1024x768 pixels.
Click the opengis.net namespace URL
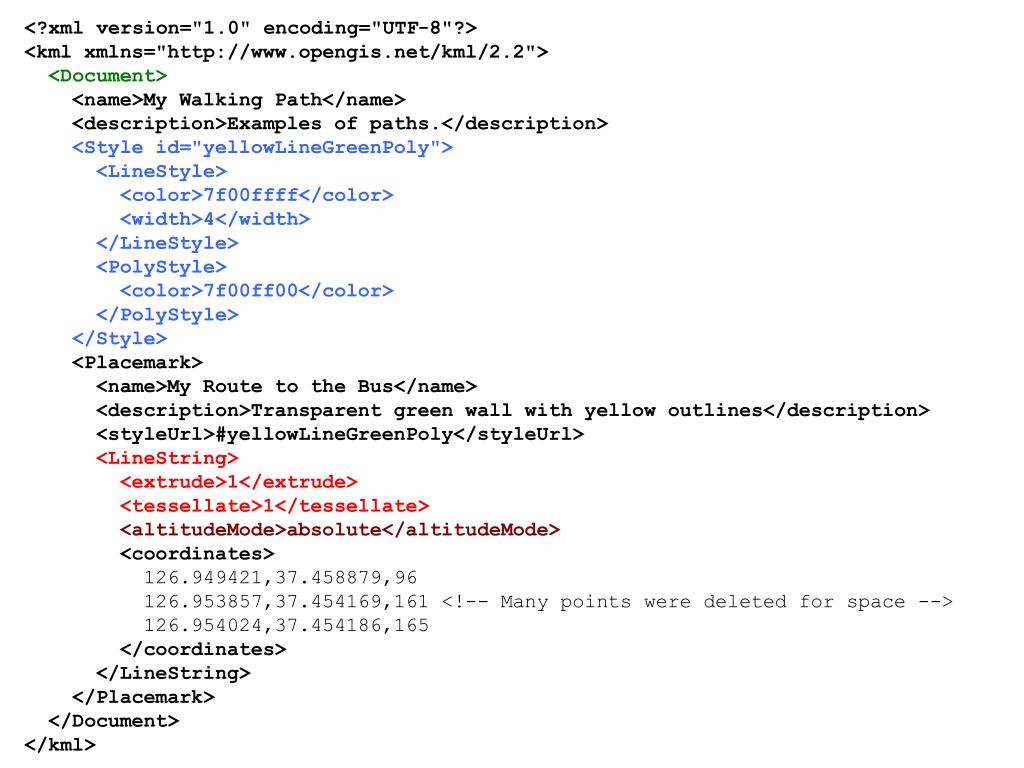tap(346, 52)
